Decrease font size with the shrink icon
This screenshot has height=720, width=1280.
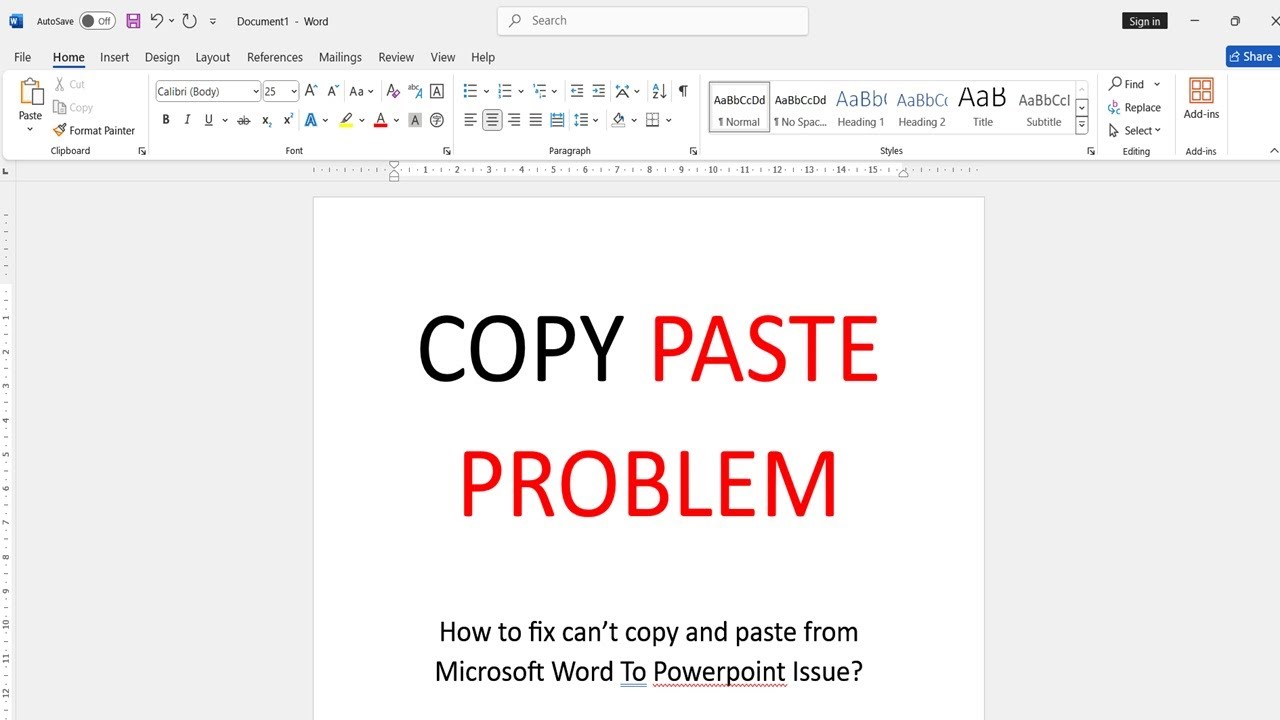point(333,91)
